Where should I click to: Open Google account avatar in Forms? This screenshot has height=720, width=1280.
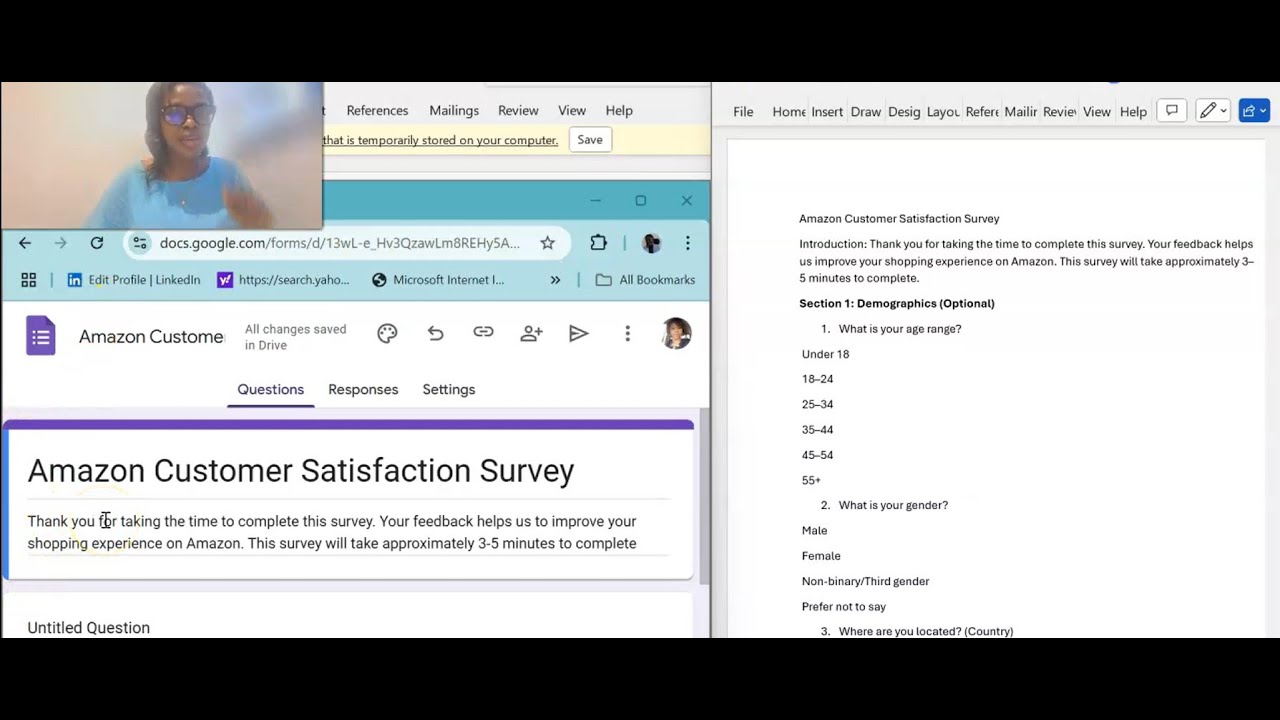pos(677,334)
